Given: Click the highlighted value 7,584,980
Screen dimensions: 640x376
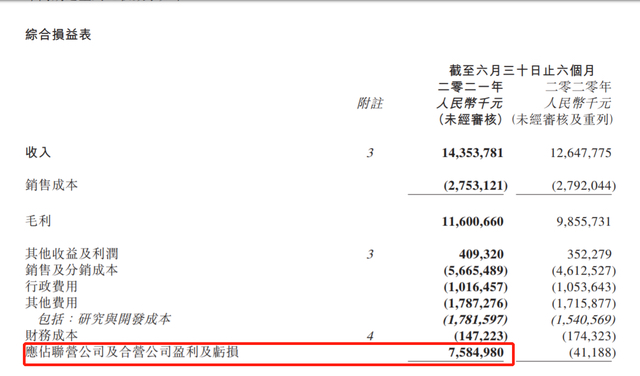Looking at the screenshot, I should click(x=476, y=352).
